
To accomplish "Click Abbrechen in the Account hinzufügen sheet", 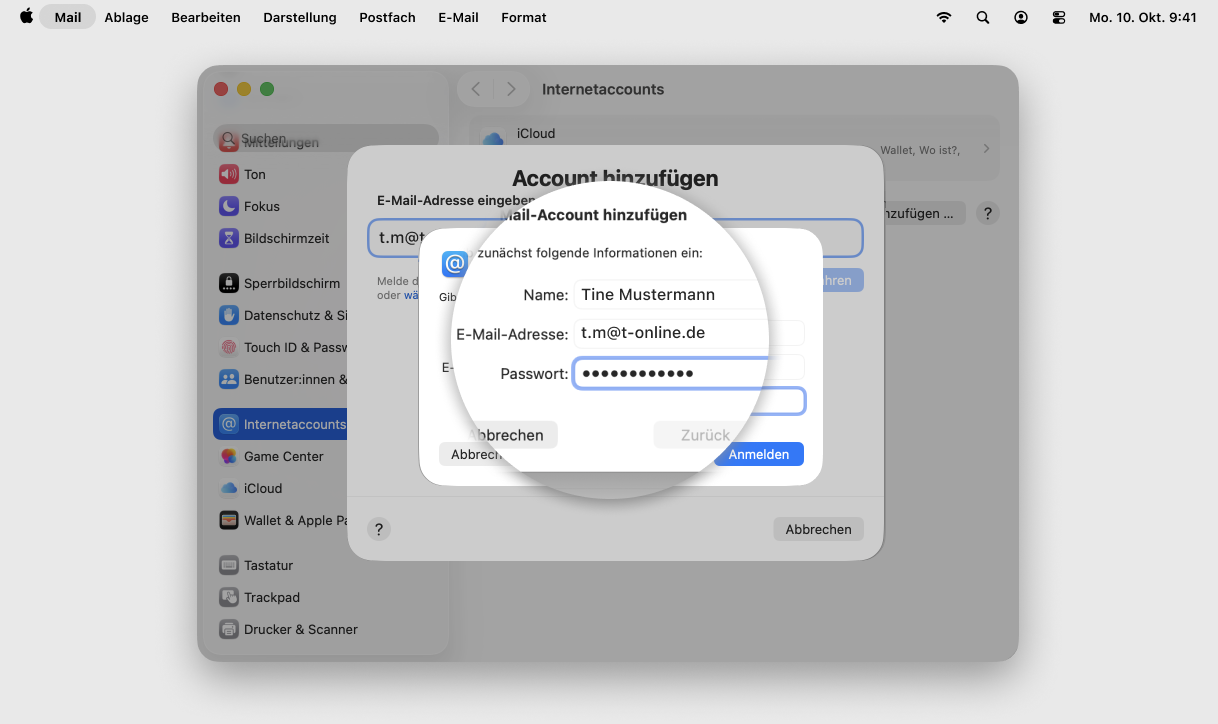I will pyautogui.click(x=817, y=529).
